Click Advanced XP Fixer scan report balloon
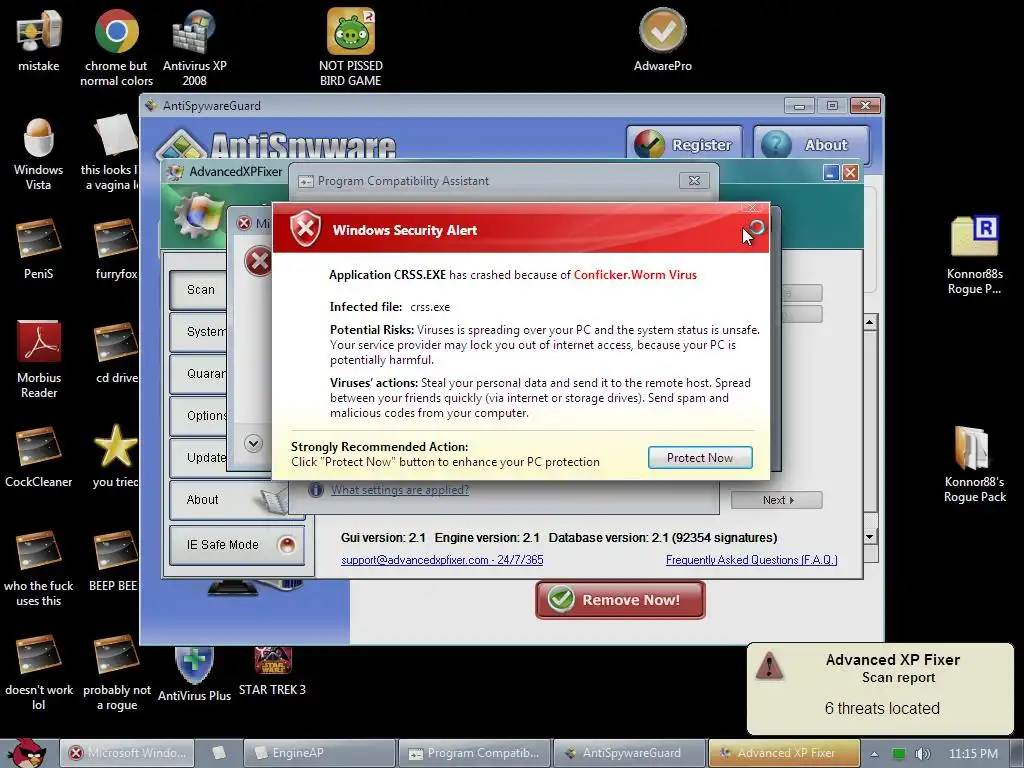 tap(880, 688)
